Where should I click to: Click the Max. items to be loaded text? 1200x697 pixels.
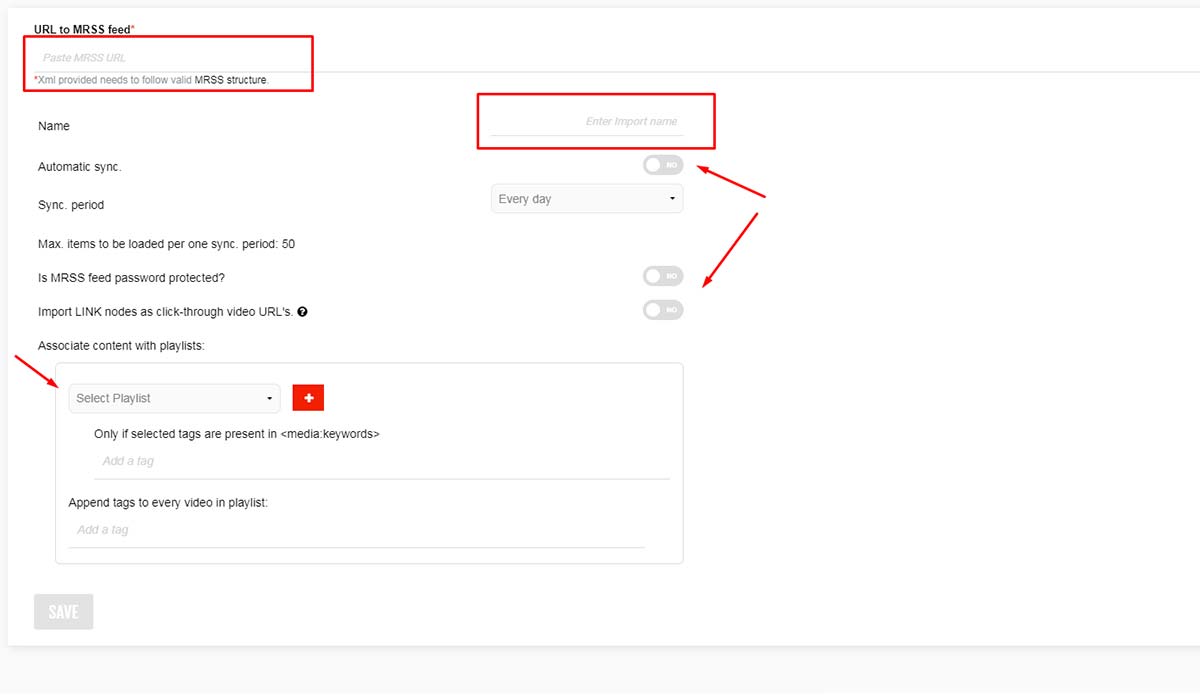166,244
